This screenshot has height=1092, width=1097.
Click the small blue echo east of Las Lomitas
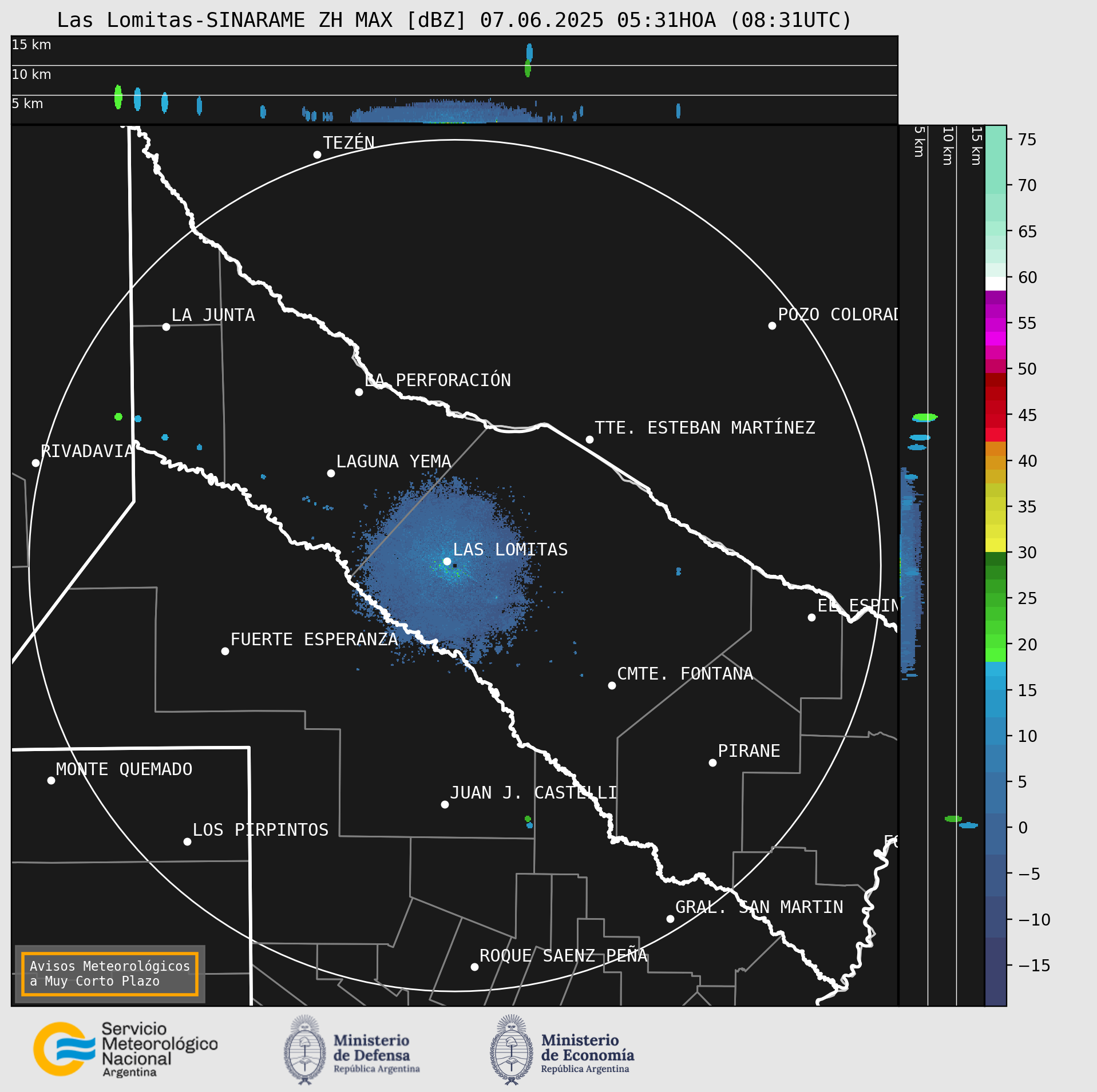click(x=679, y=571)
